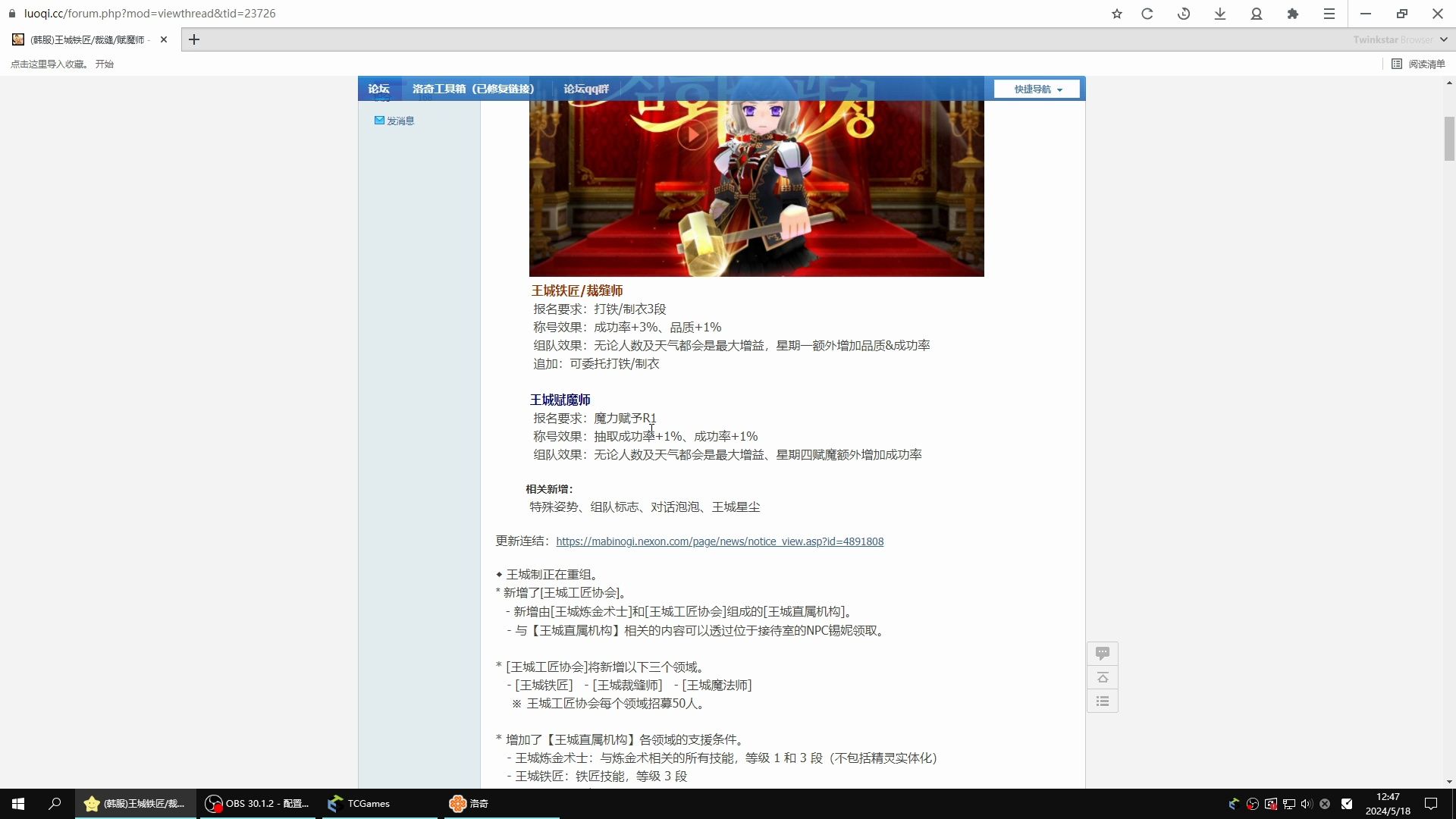View site info via the lock icon
This screenshot has height=819, width=1456.
(x=11, y=14)
